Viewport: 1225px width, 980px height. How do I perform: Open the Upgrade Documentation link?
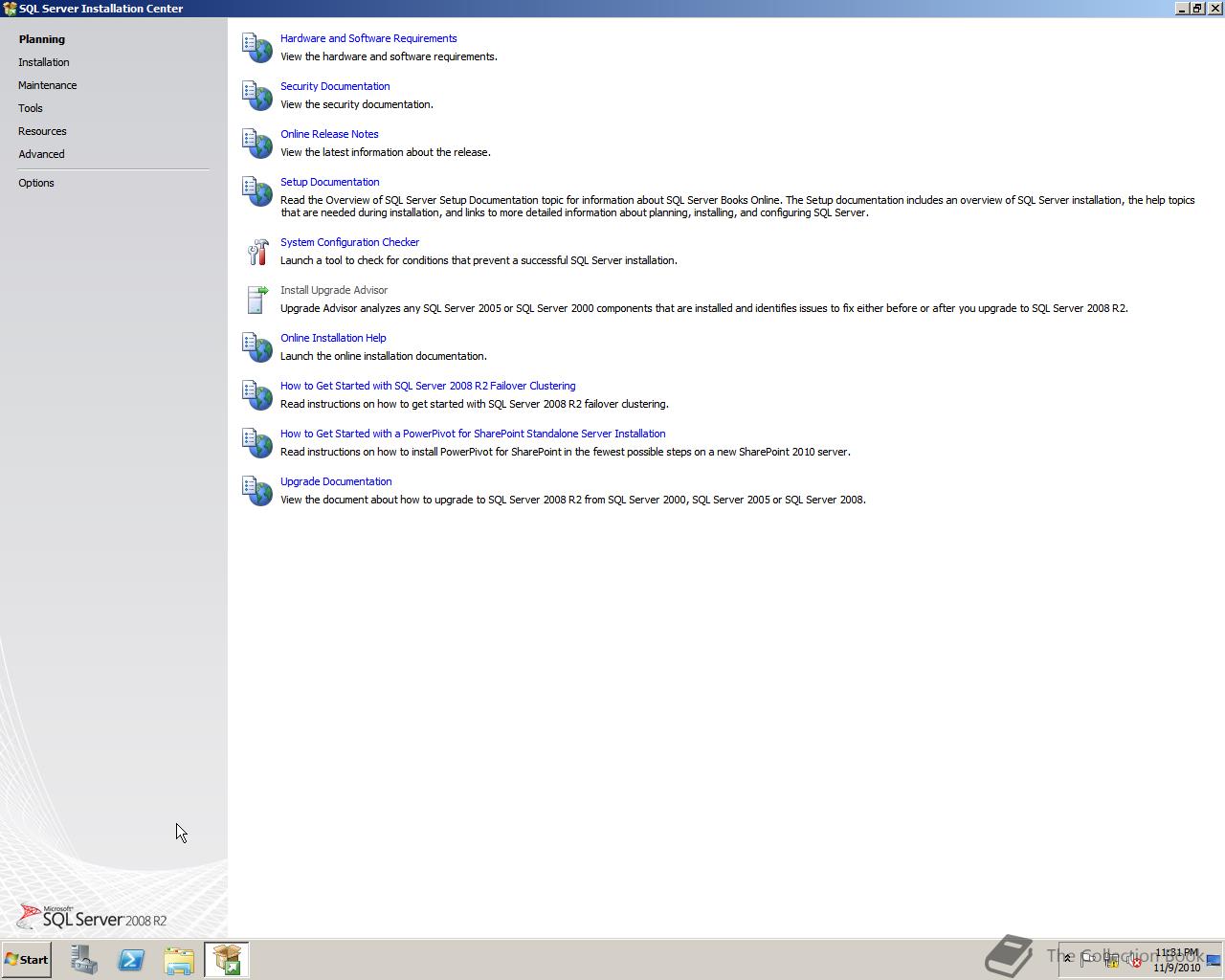(336, 481)
